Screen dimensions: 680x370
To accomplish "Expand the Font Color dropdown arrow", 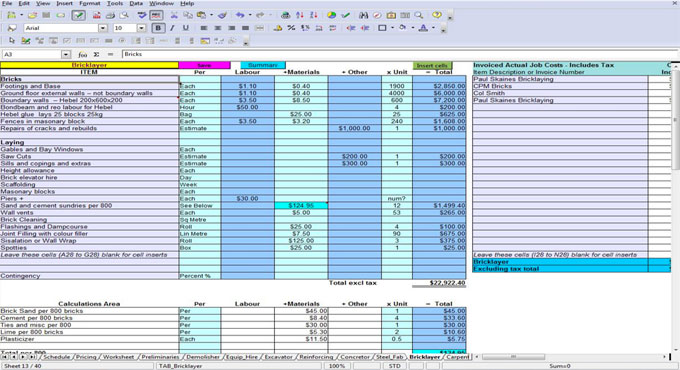I will 433,28.
